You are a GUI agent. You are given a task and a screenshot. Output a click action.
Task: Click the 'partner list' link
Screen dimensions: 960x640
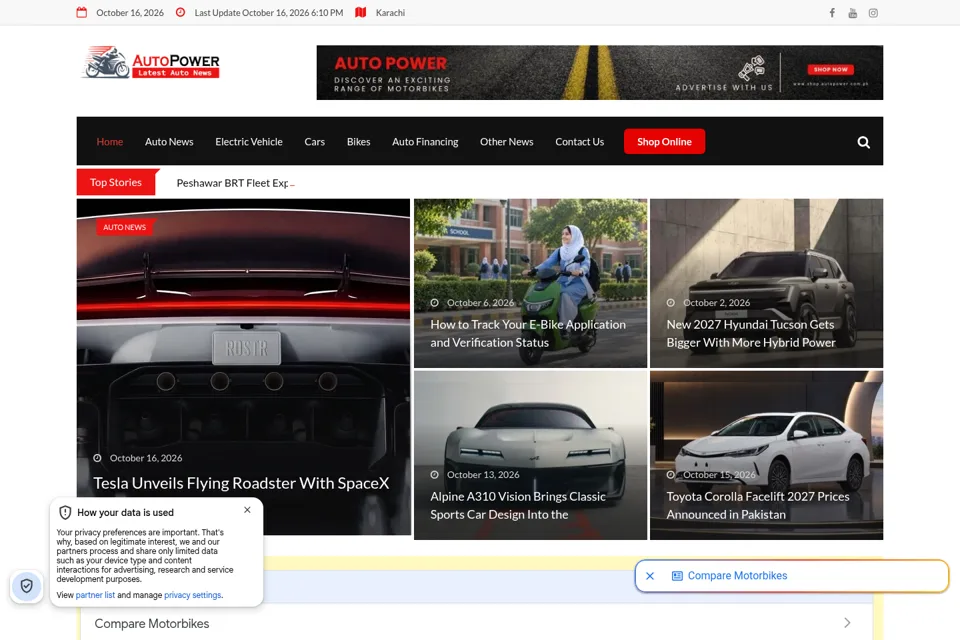coord(95,595)
